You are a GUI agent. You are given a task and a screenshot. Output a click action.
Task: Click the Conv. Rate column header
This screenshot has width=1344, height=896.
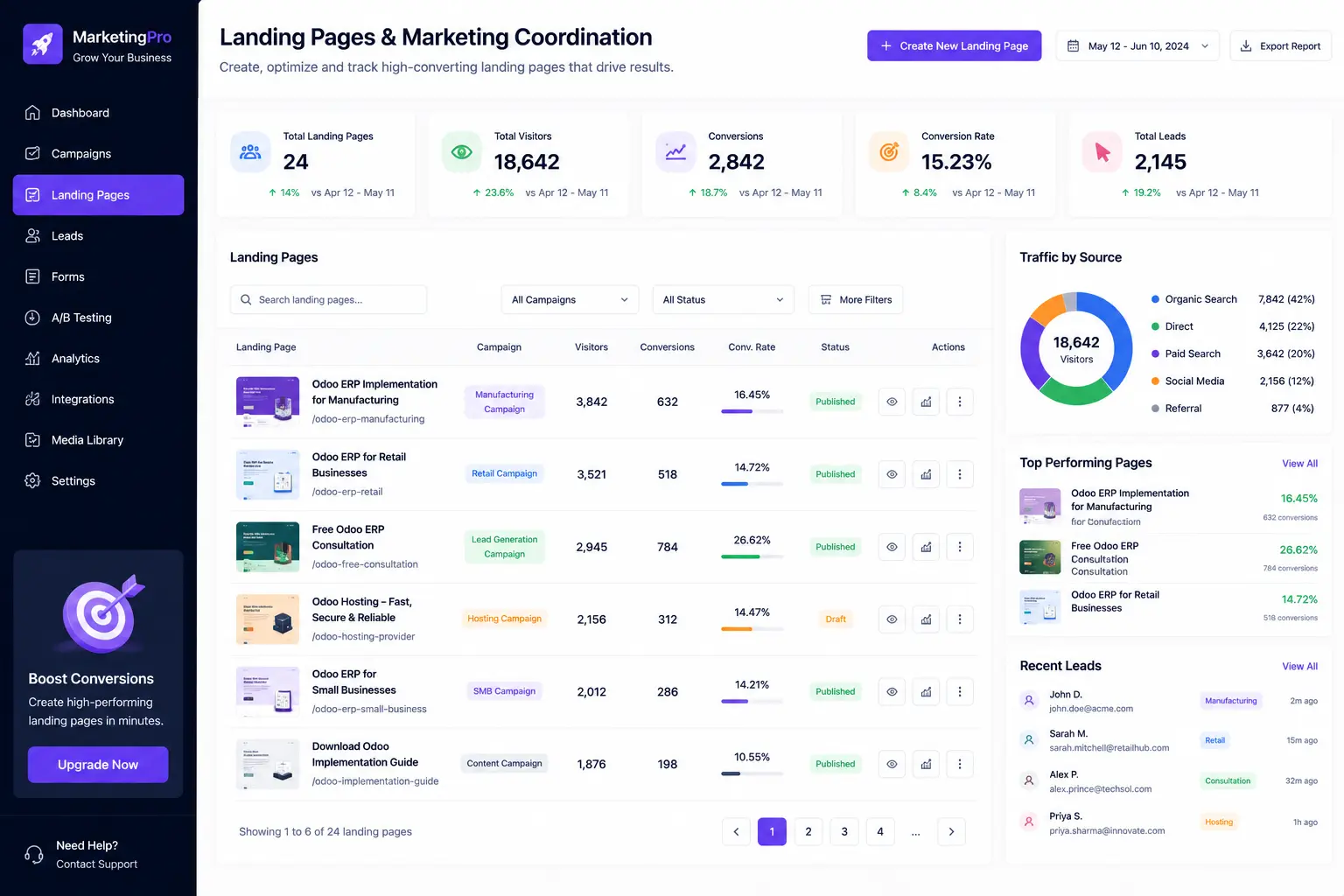coord(752,347)
